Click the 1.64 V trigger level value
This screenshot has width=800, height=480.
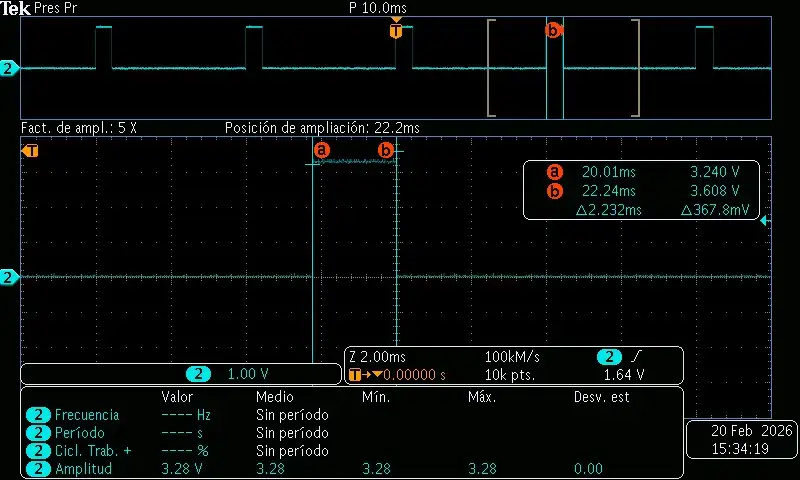click(x=624, y=375)
